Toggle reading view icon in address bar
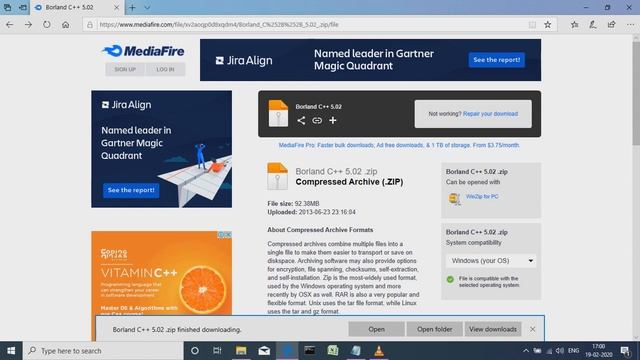Image resolution: width=640 pixels, height=360 pixels. coord(532,24)
